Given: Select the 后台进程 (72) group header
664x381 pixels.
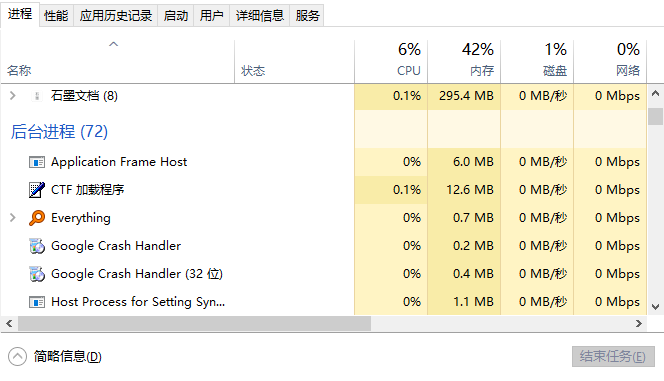Looking at the screenshot, I should point(59,132).
